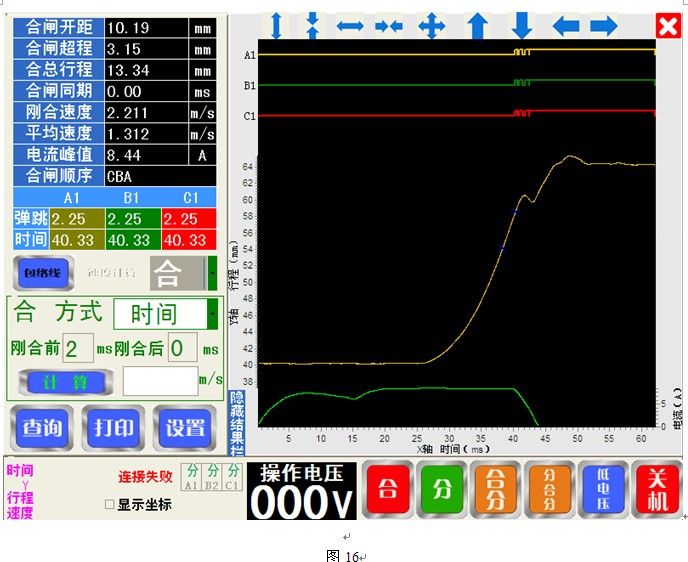Viewport: 688px width, 562px height.
Task: Click the B2 分 status indicator
Action: point(212,477)
